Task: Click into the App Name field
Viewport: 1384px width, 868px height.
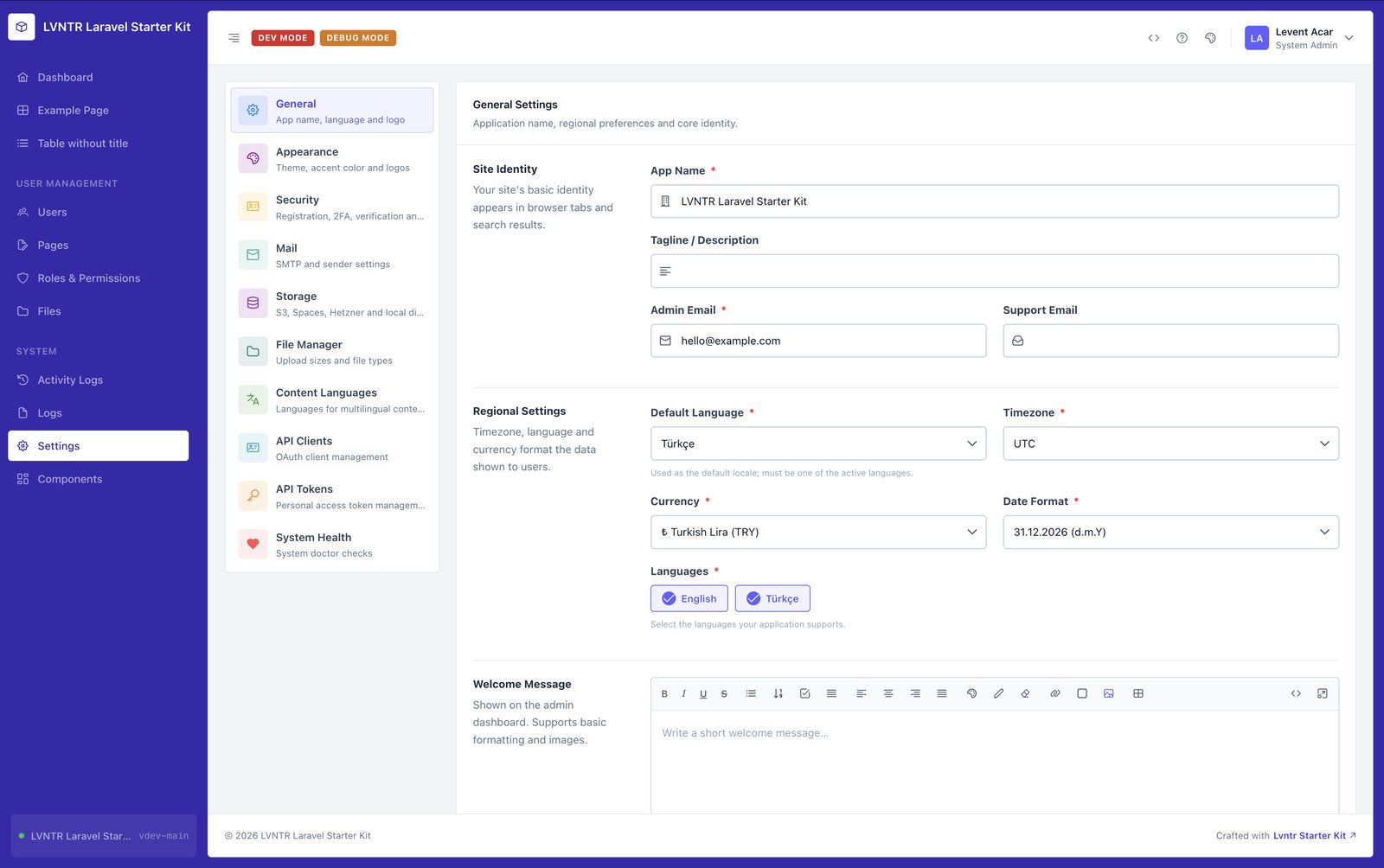Action: point(995,201)
